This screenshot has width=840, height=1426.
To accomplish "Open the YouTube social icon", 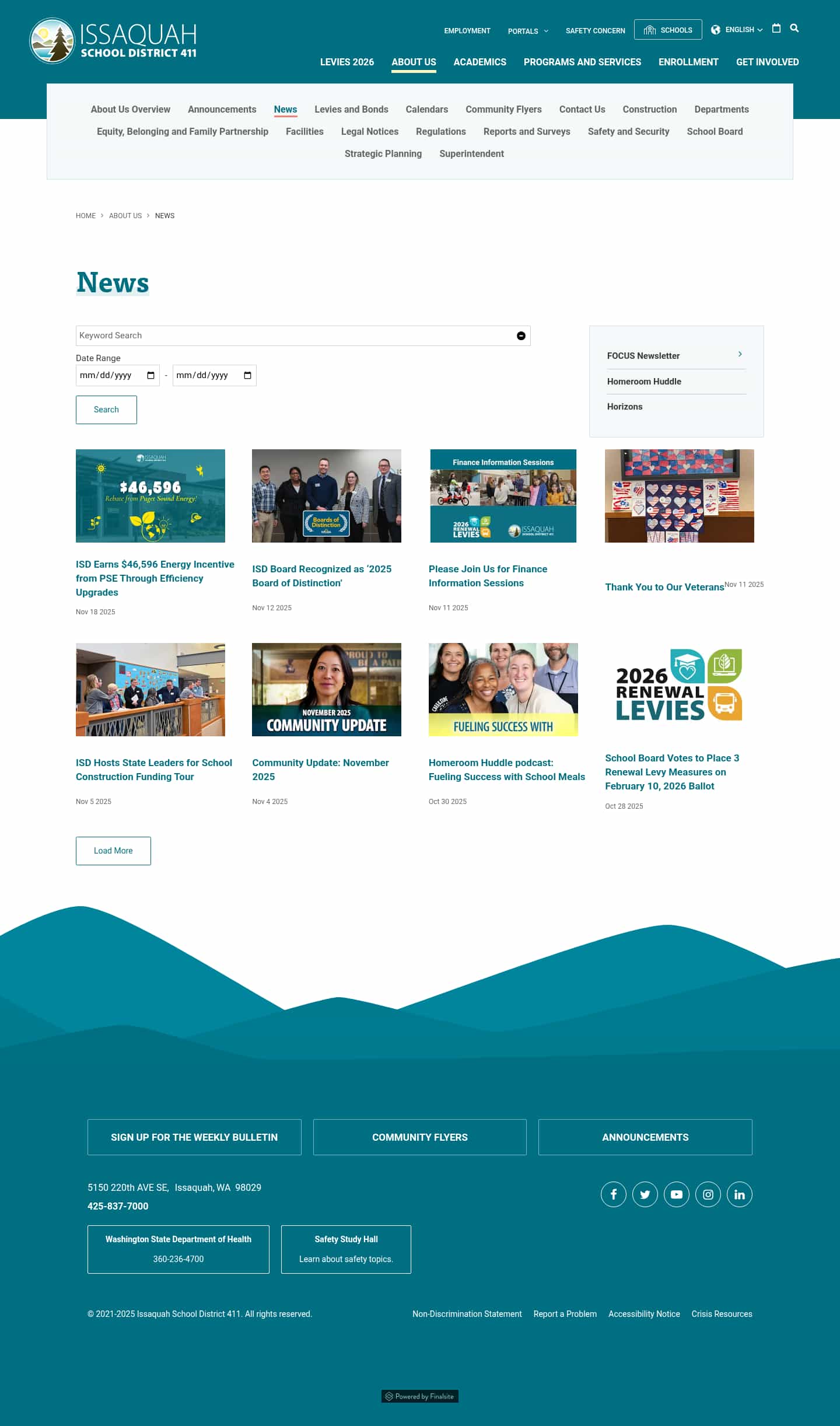I will pyautogui.click(x=677, y=1194).
